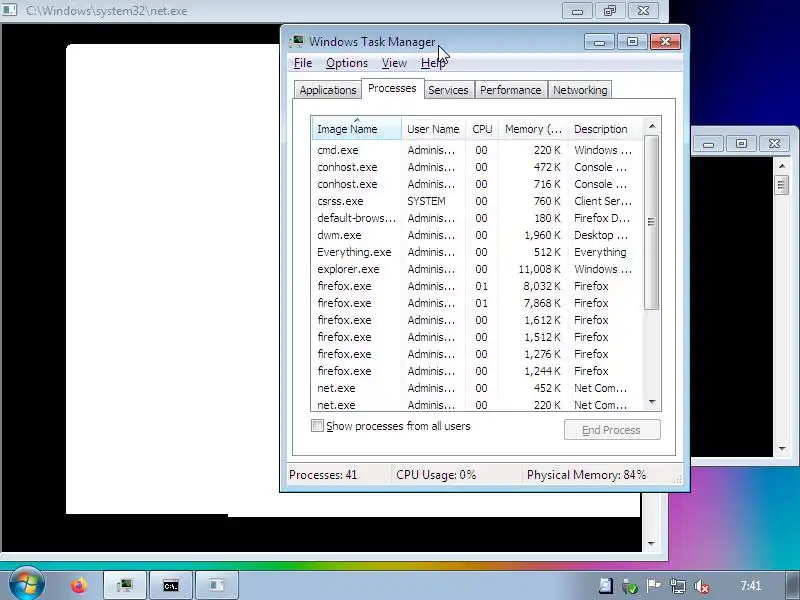
Task: Click right background window scroll down arrow
Action: pos(782,448)
